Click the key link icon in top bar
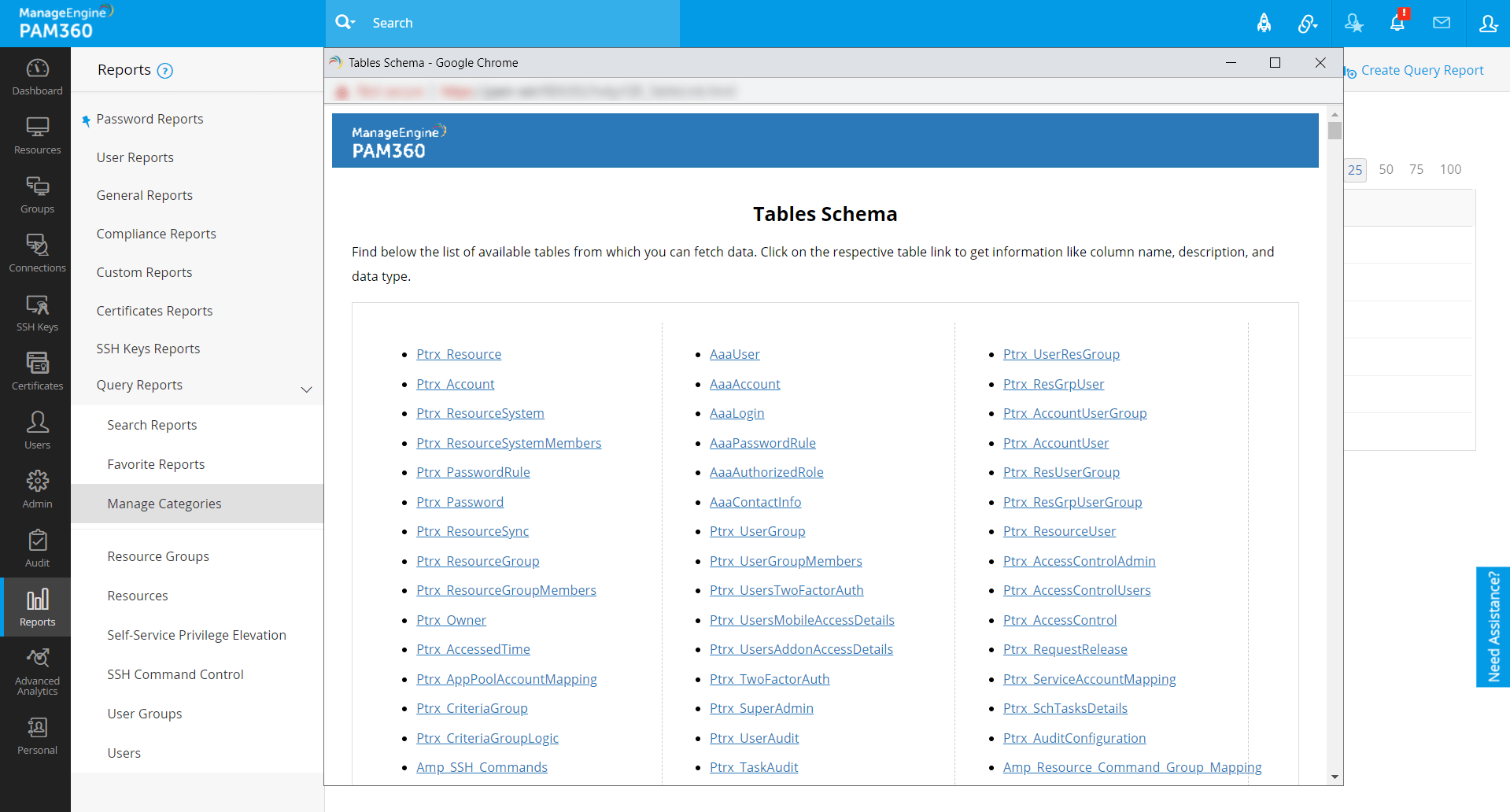 [1308, 23]
